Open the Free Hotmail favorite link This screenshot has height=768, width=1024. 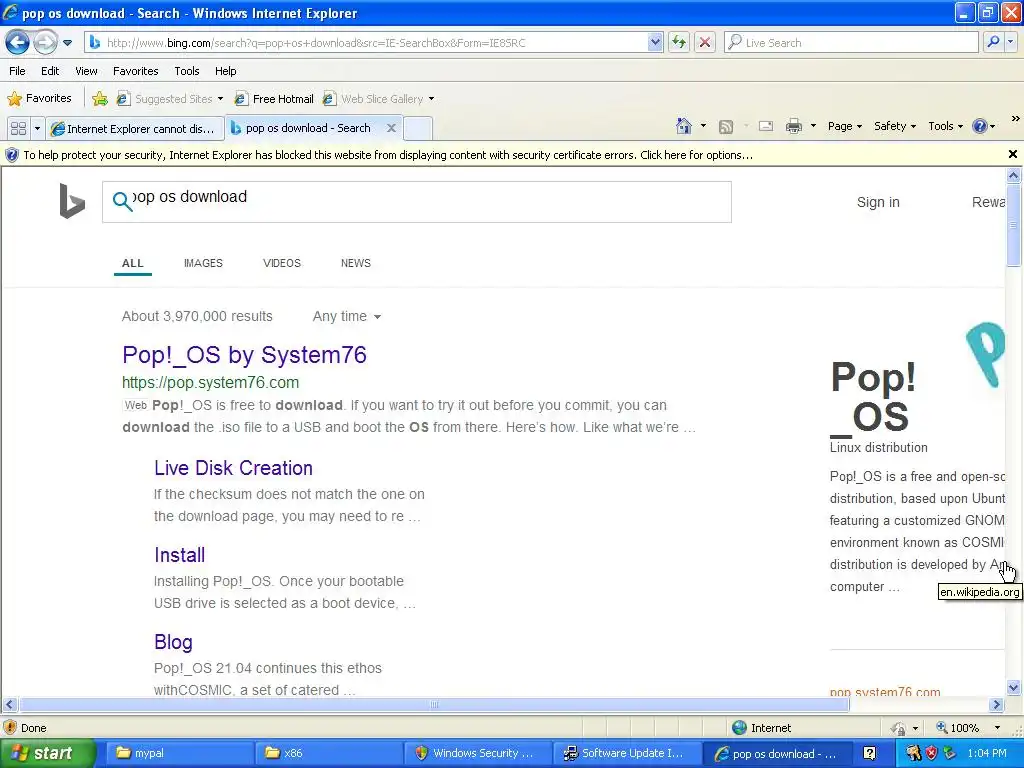[x=274, y=99]
